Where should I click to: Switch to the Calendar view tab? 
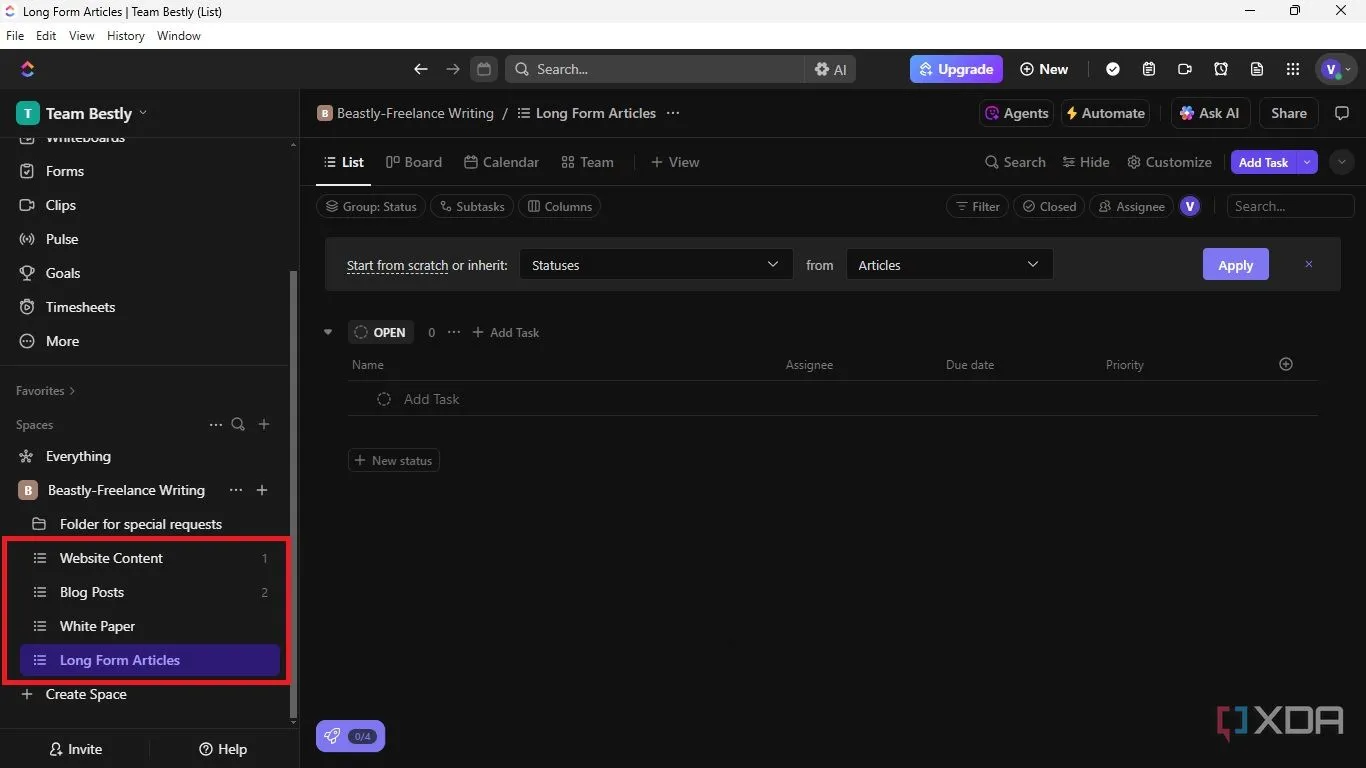point(502,162)
